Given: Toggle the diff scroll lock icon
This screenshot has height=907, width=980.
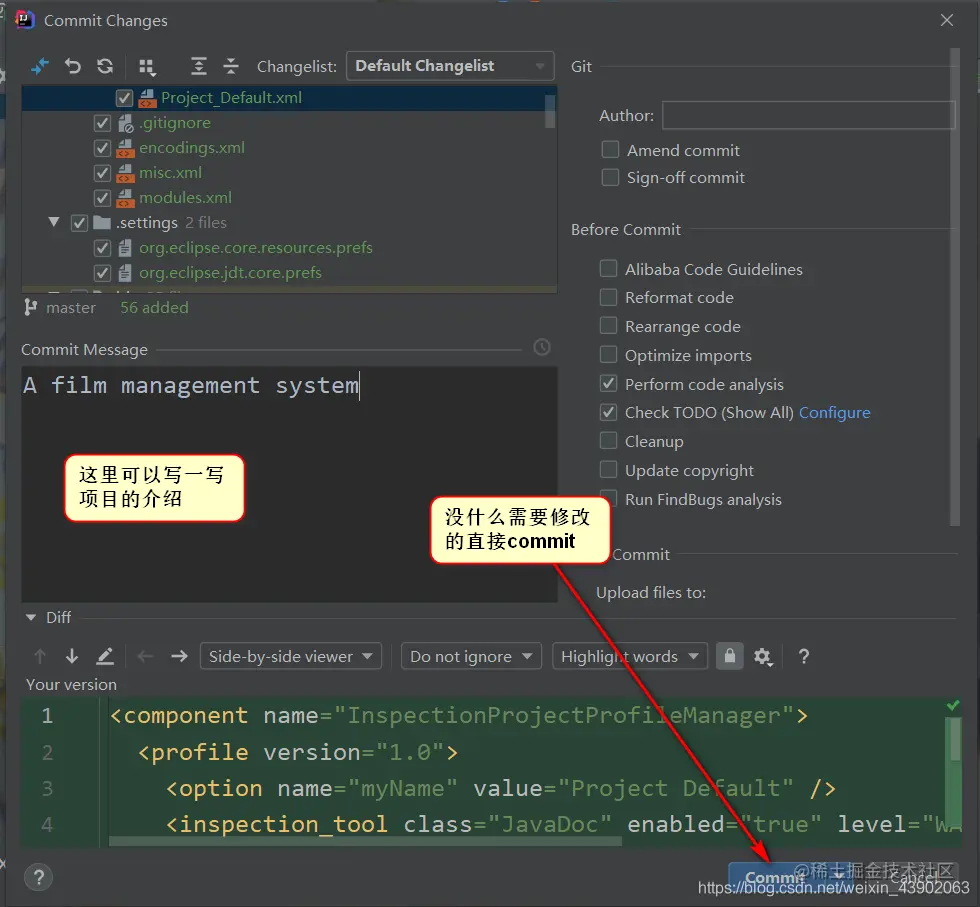Looking at the screenshot, I should (729, 656).
